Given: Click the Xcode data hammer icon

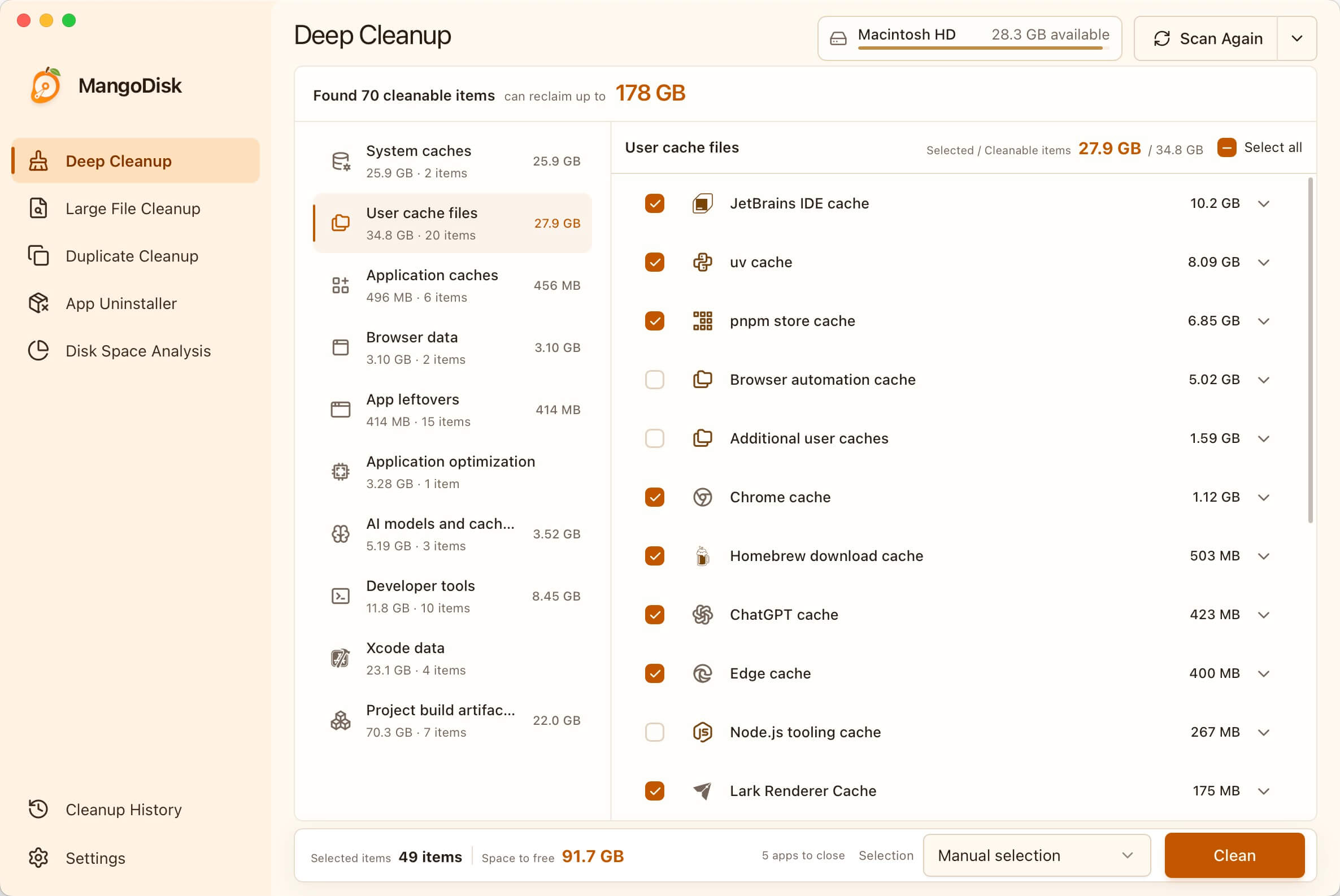Looking at the screenshot, I should click(x=341, y=658).
